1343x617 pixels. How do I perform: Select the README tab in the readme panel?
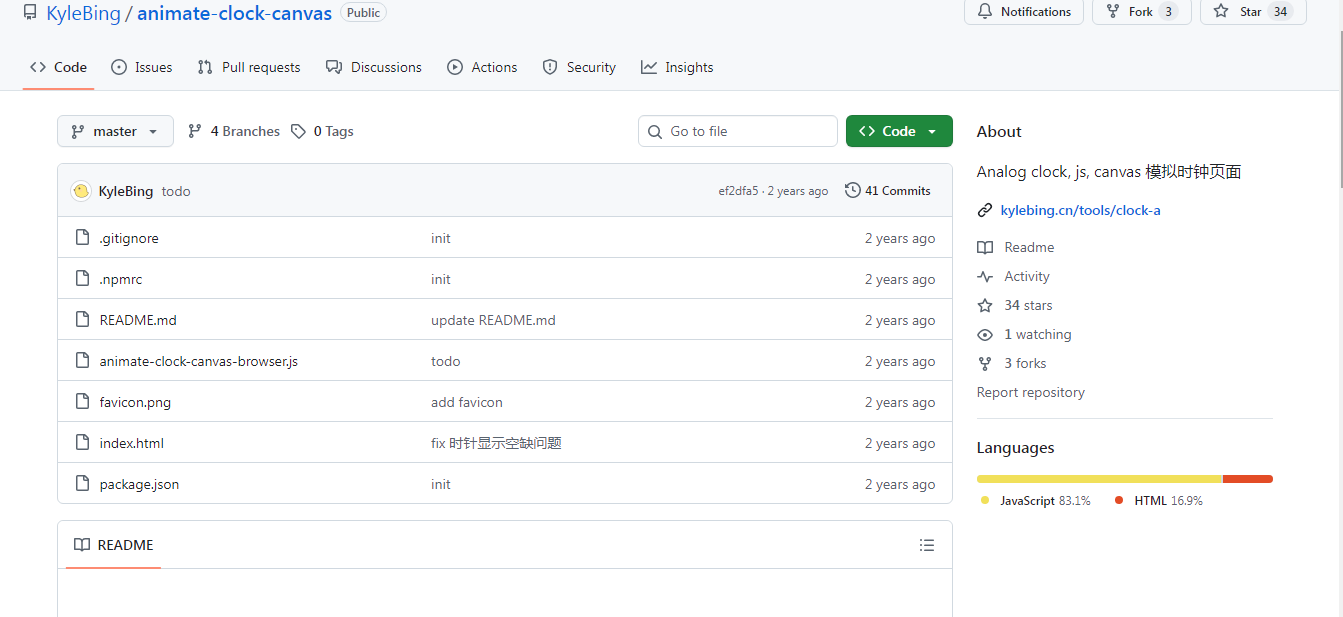pyautogui.click(x=113, y=545)
